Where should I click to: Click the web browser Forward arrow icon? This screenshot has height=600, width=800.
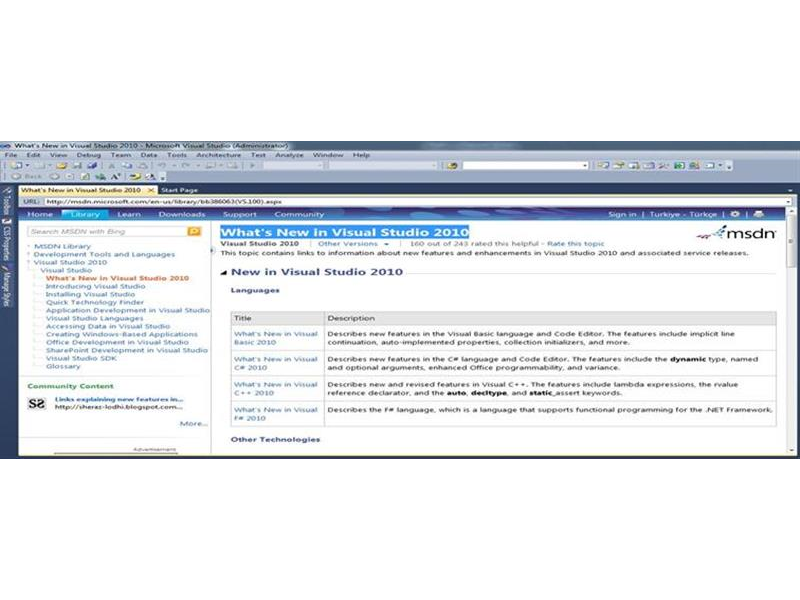coord(55,177)
